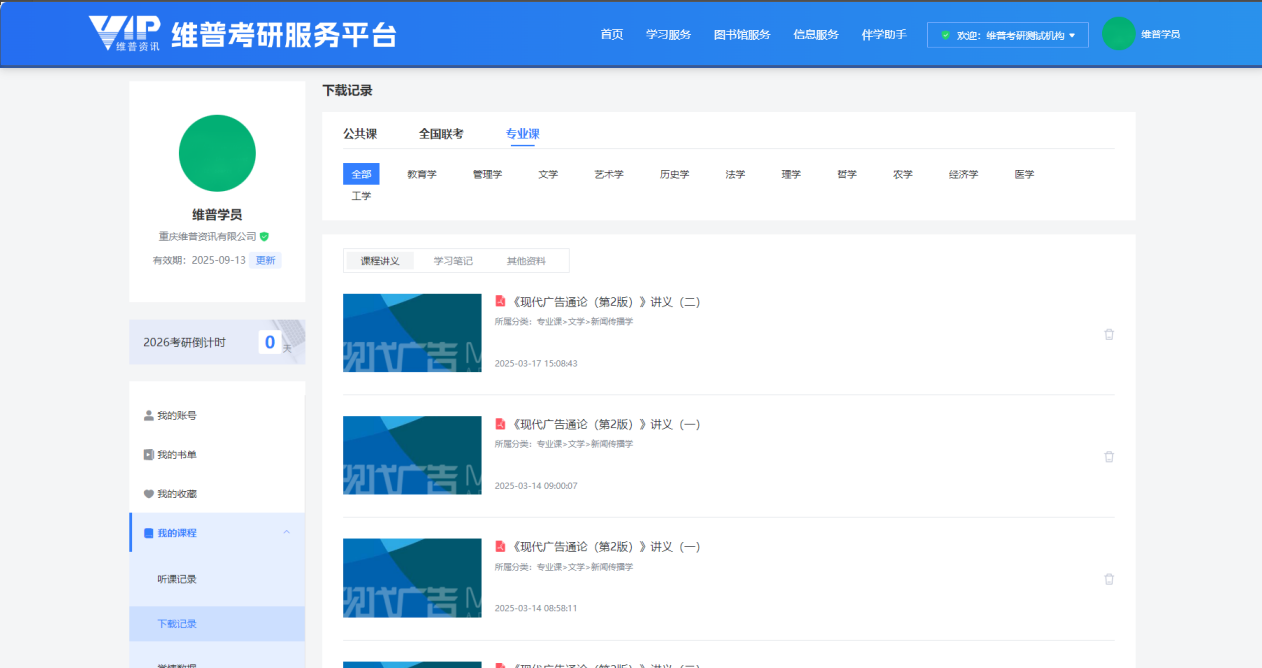1262x668 pixels.
Task: Open the 欢迎 维普考研测试机构 dropdown
Action: click(x=1007, y=35)
